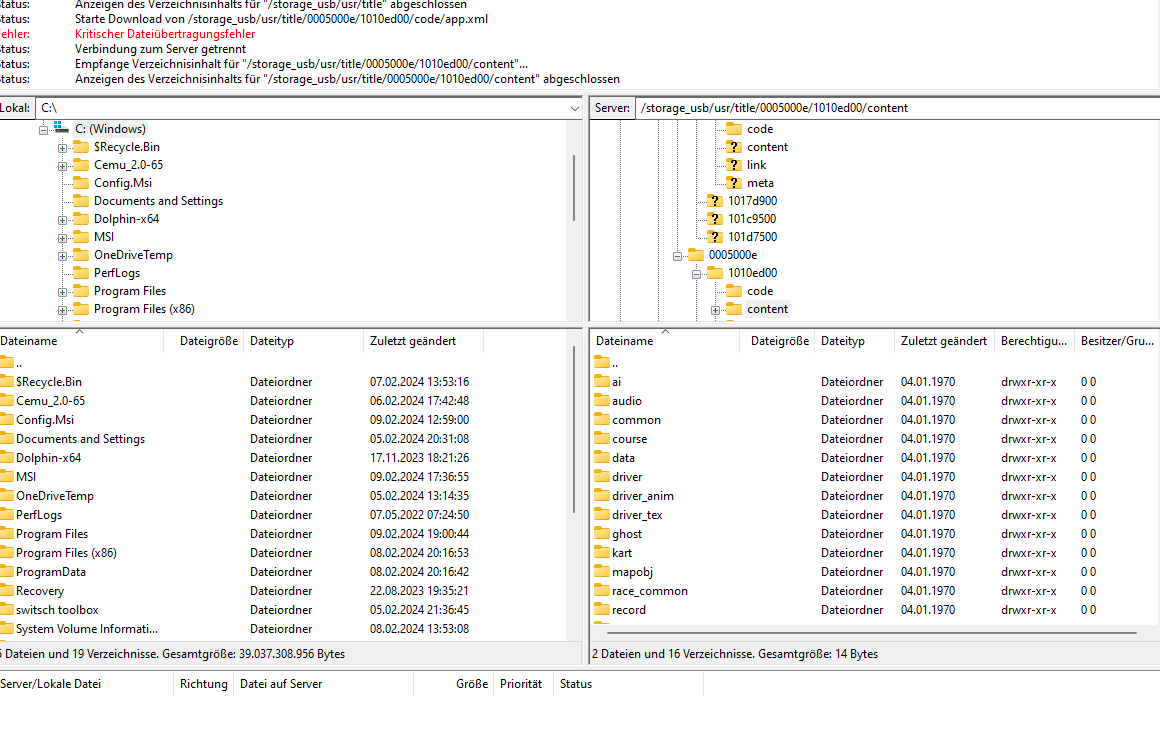Click the Documents and Settings tree folder icon
1160x750 pixels.
81,200
